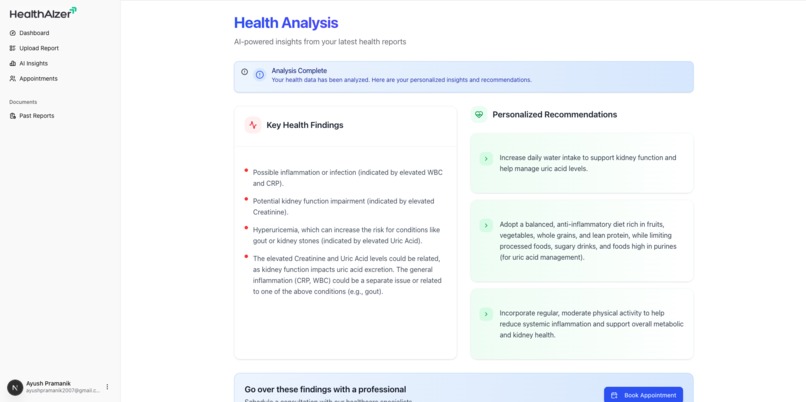This screenshot has width=806, height=402.
Task: Click the Personalized Recommendations title
Action: click(x=555, y=115)
